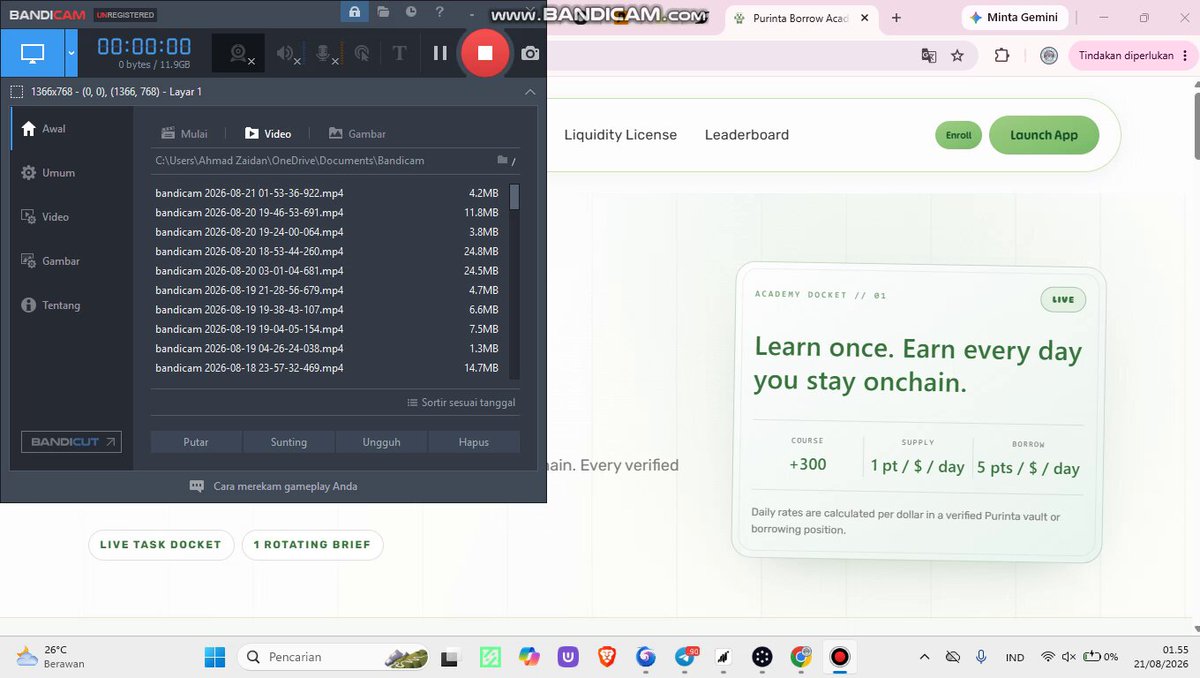Click Launch App on the Purinta page
This screenshot has height=678, width=1200.
[1044, 135]
